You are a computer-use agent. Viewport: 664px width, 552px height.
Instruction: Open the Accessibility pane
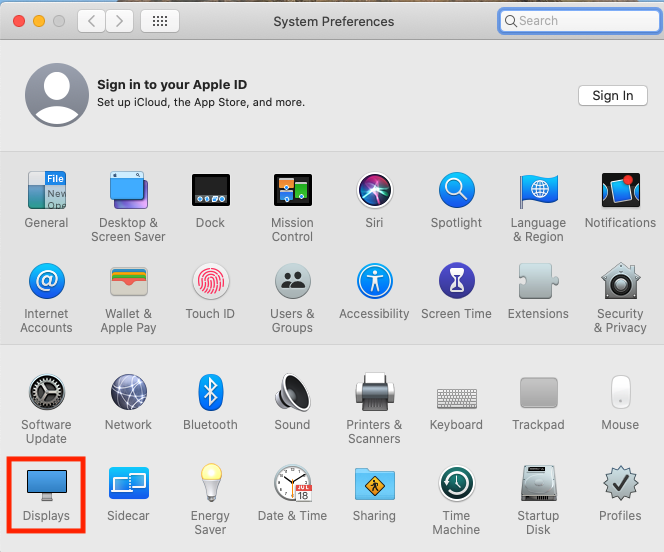374,283
